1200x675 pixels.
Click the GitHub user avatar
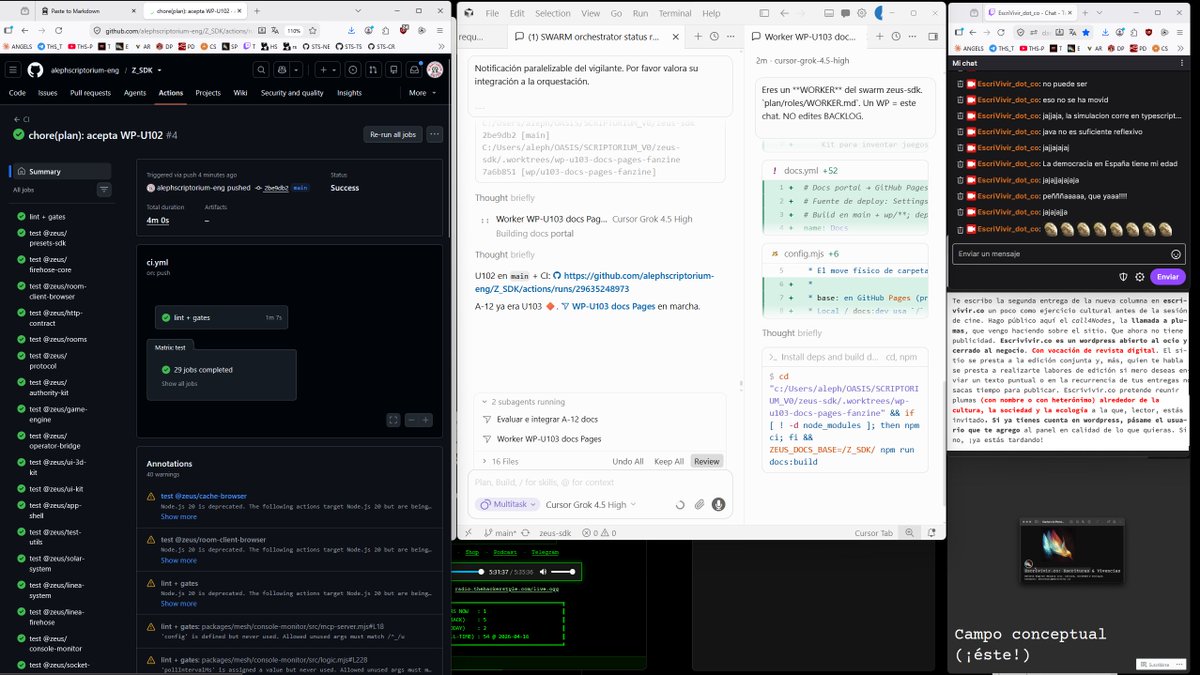[x=435, y=70]
